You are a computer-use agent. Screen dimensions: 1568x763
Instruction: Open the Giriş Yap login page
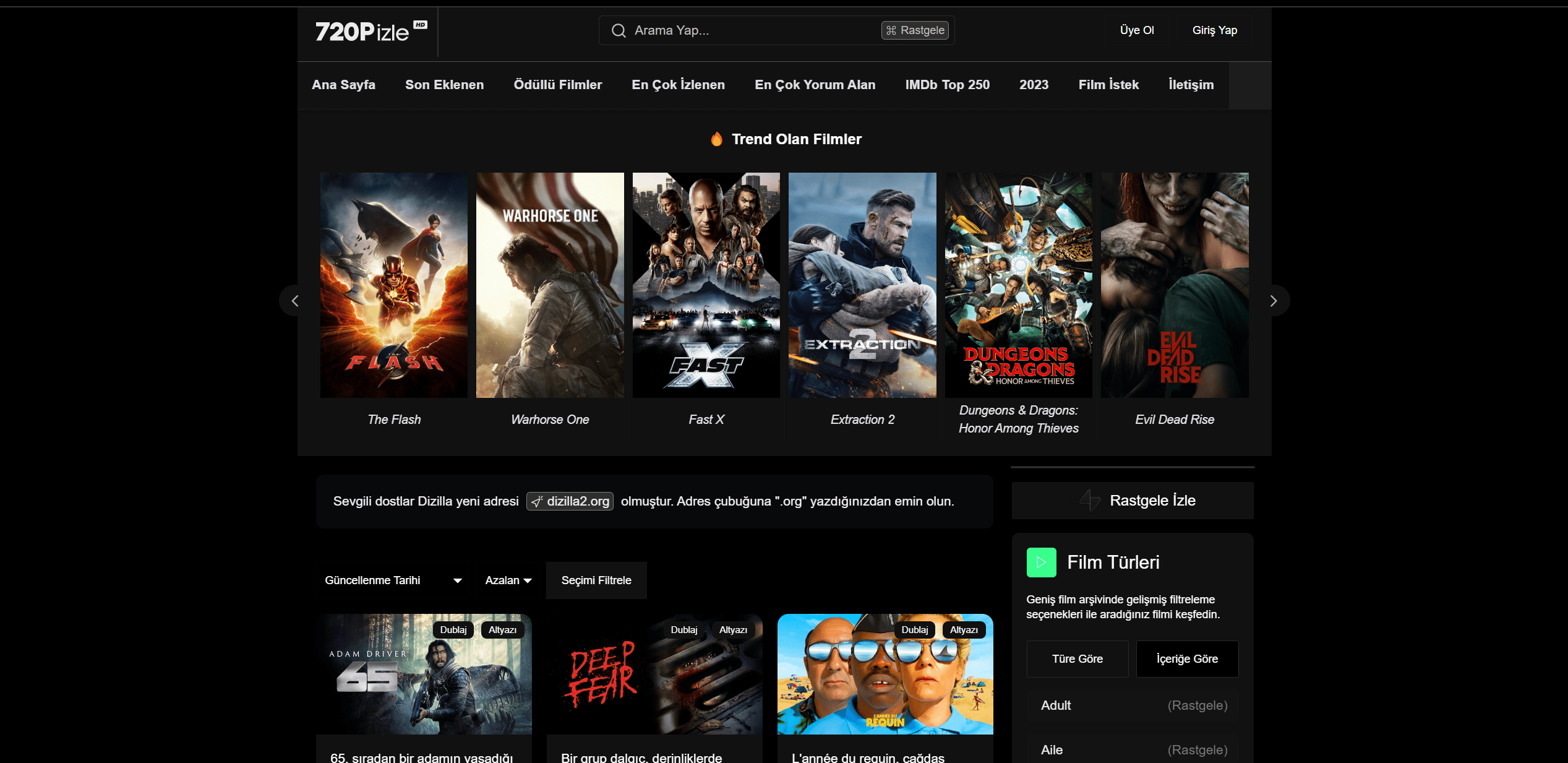tap(1215, 30)
